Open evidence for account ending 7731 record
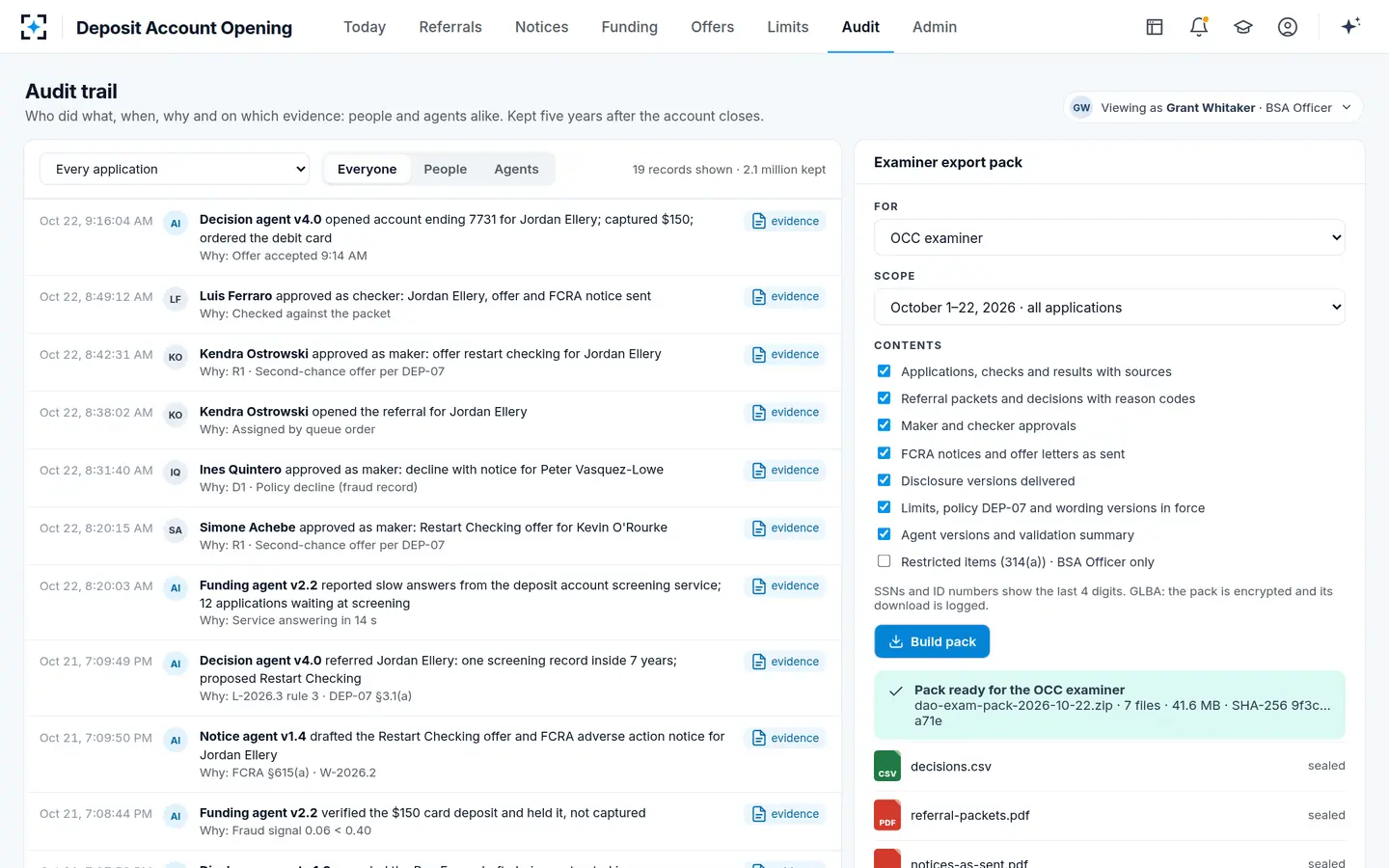The image size is (1389, 868). point(785,221)
